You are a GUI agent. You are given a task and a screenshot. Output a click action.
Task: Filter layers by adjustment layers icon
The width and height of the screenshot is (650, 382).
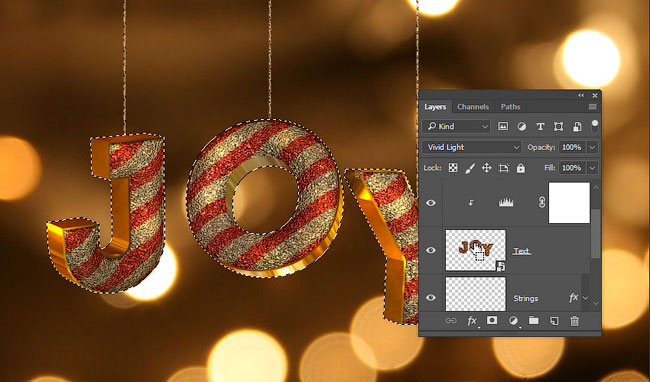(521, 126)
